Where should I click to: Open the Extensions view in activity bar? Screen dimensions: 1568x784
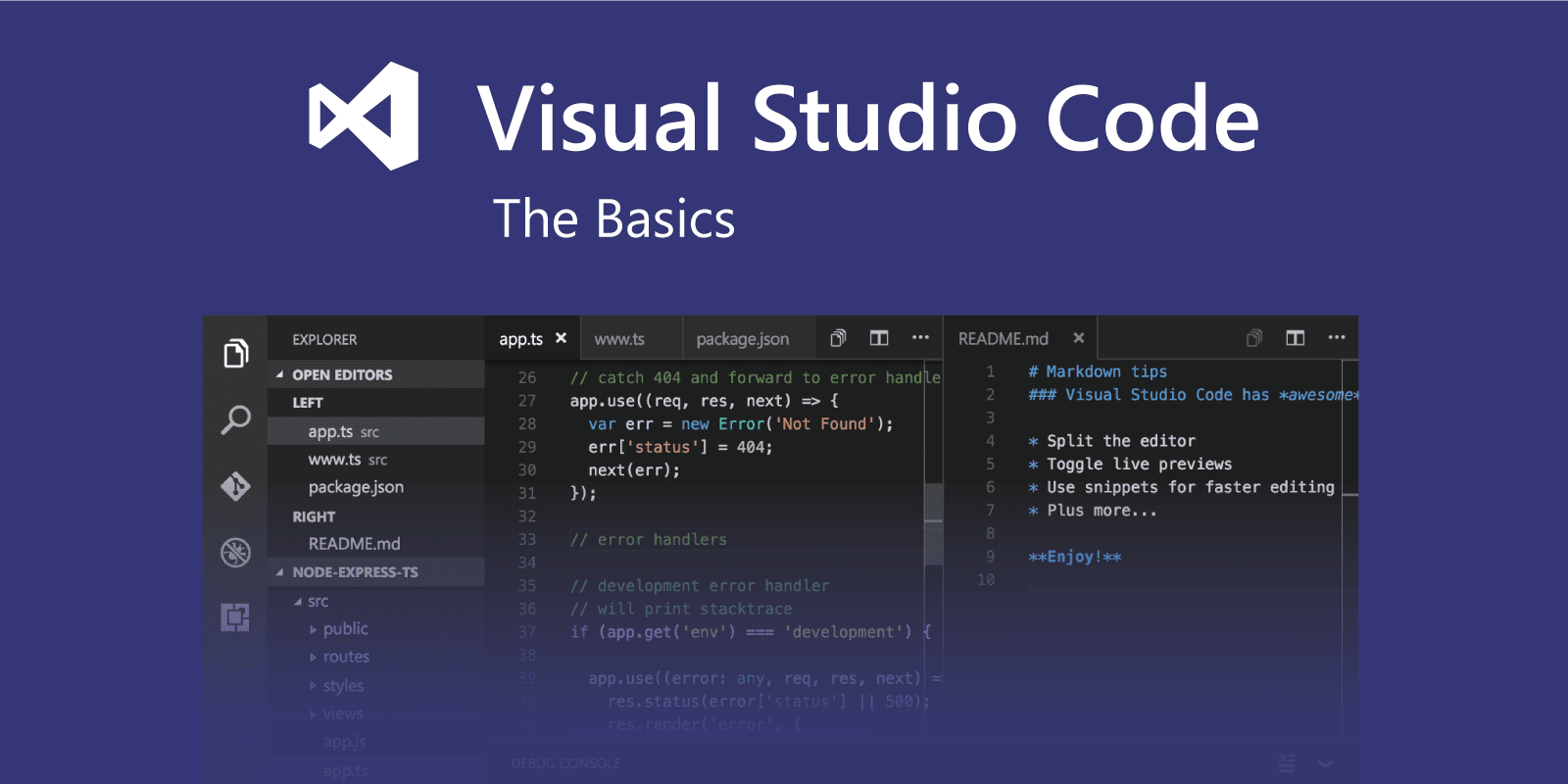[235, 617]
